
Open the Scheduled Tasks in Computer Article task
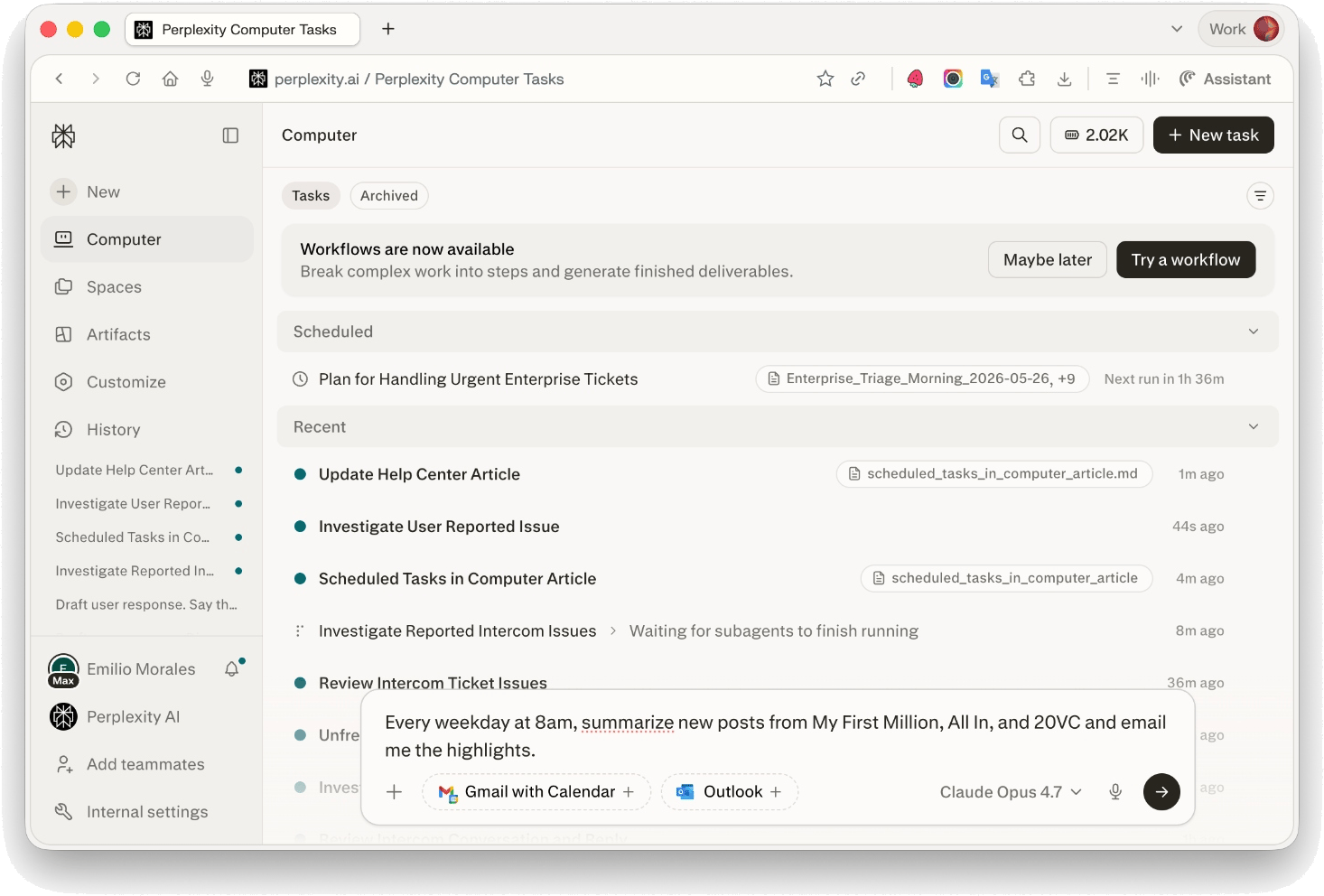pos(457,579)
